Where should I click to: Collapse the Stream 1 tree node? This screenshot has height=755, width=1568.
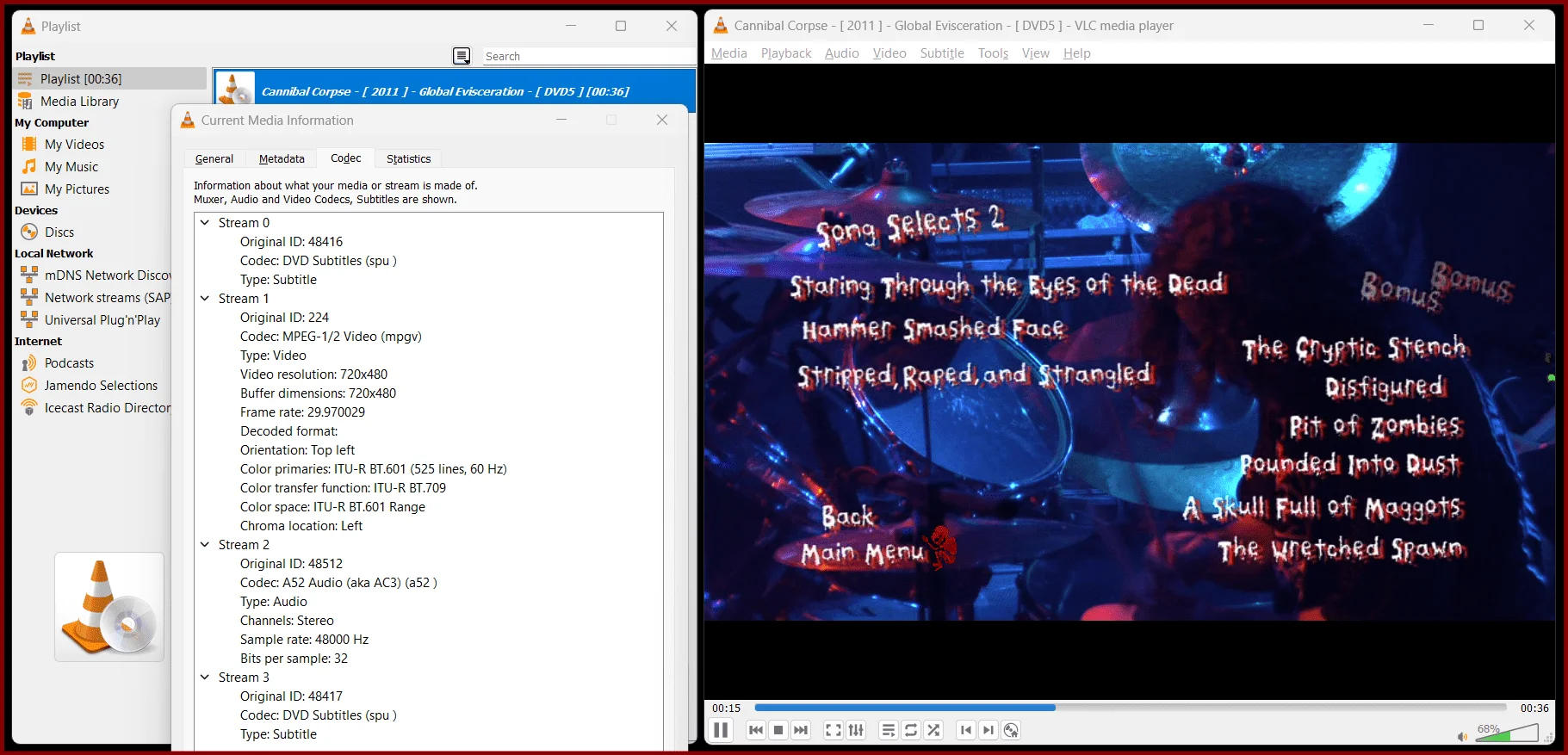205,298
